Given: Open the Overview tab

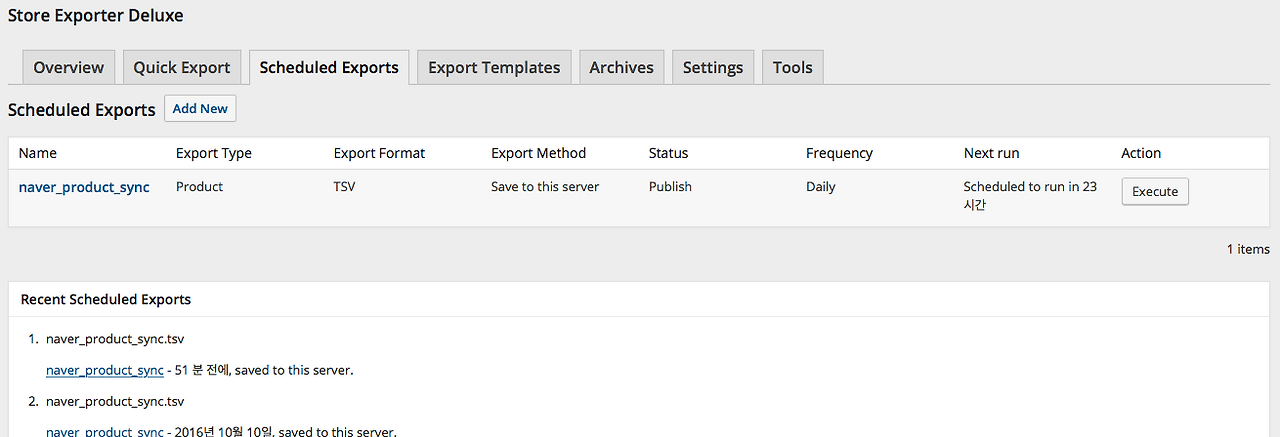Looking at the screenshot, I should point(69,68).
